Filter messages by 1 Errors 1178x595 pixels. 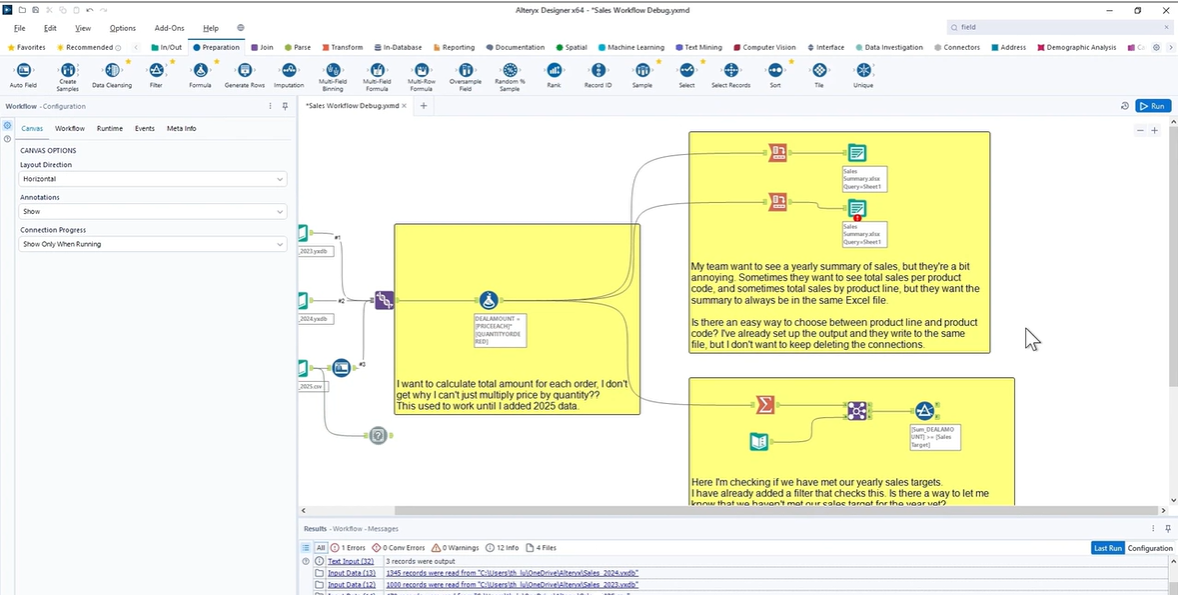click(x=348, y=548)
